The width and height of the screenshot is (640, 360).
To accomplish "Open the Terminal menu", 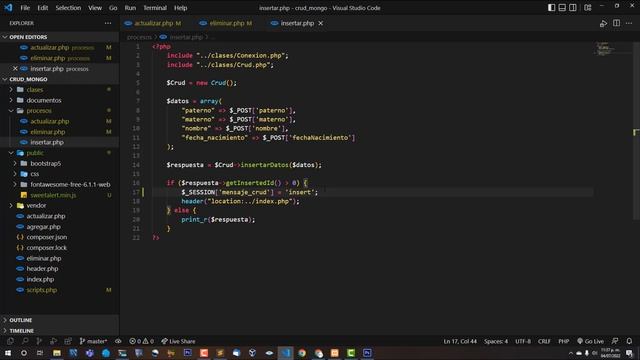I will tap(155, 8).
